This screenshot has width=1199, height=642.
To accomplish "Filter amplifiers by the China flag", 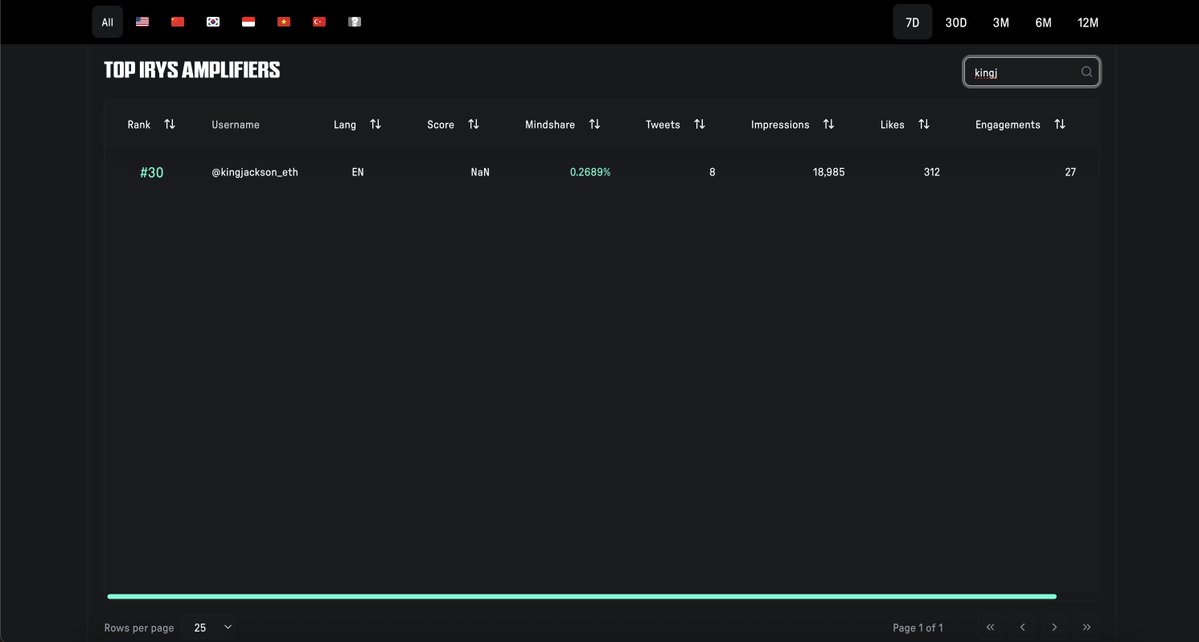I will click(177, 22).
